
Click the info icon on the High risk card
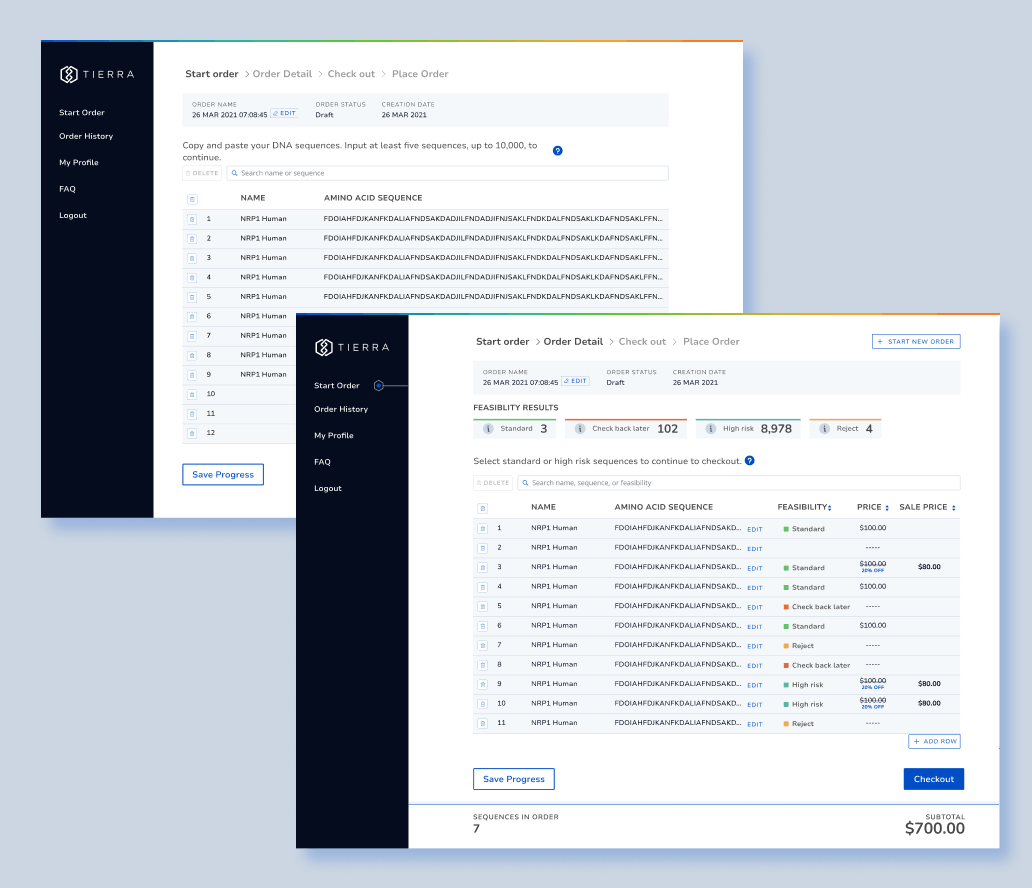point(711,429)
